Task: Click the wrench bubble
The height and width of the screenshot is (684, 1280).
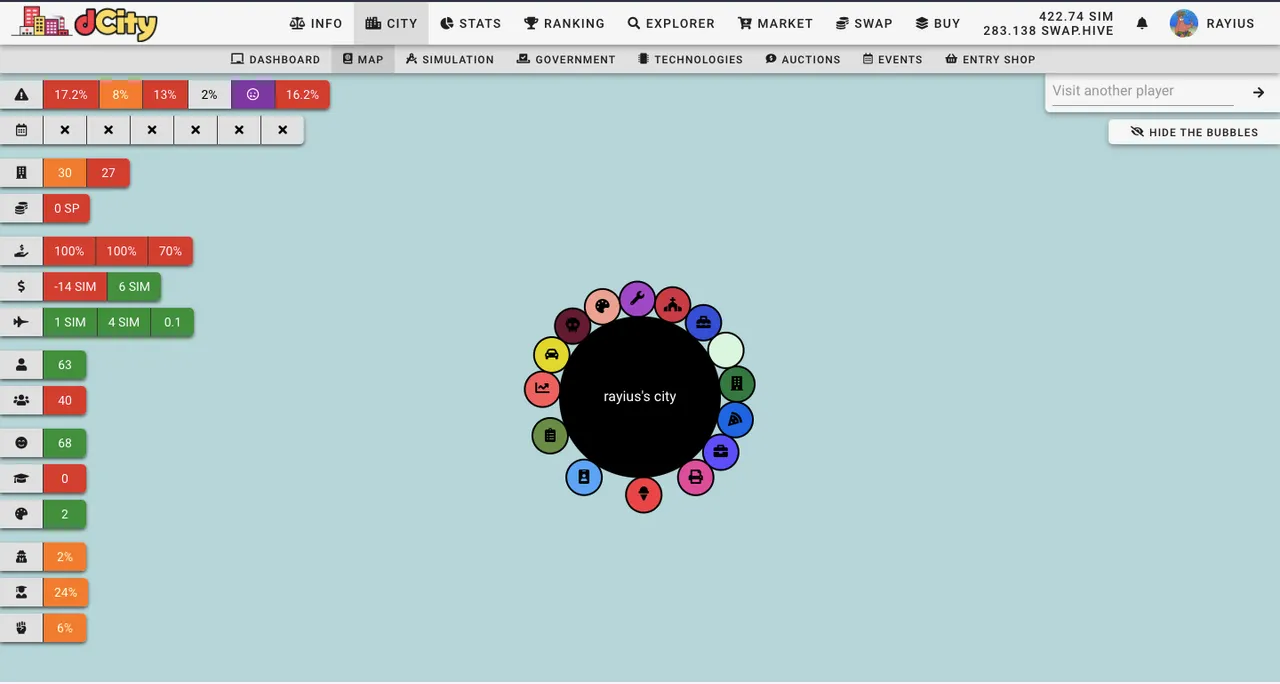Action: pos(637,299)
